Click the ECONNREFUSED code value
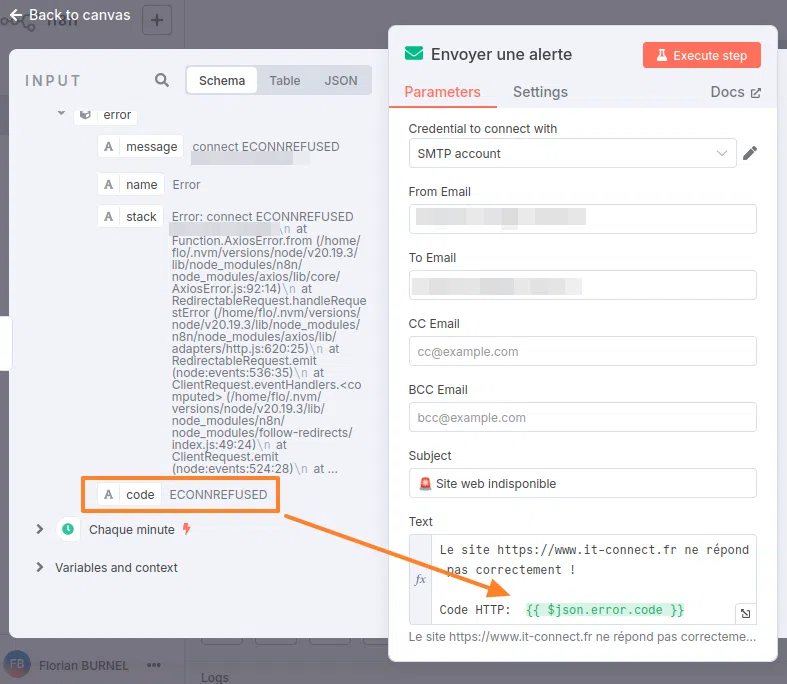The width and height of the screenshot is (787, 684). click(x=218, y=494)
